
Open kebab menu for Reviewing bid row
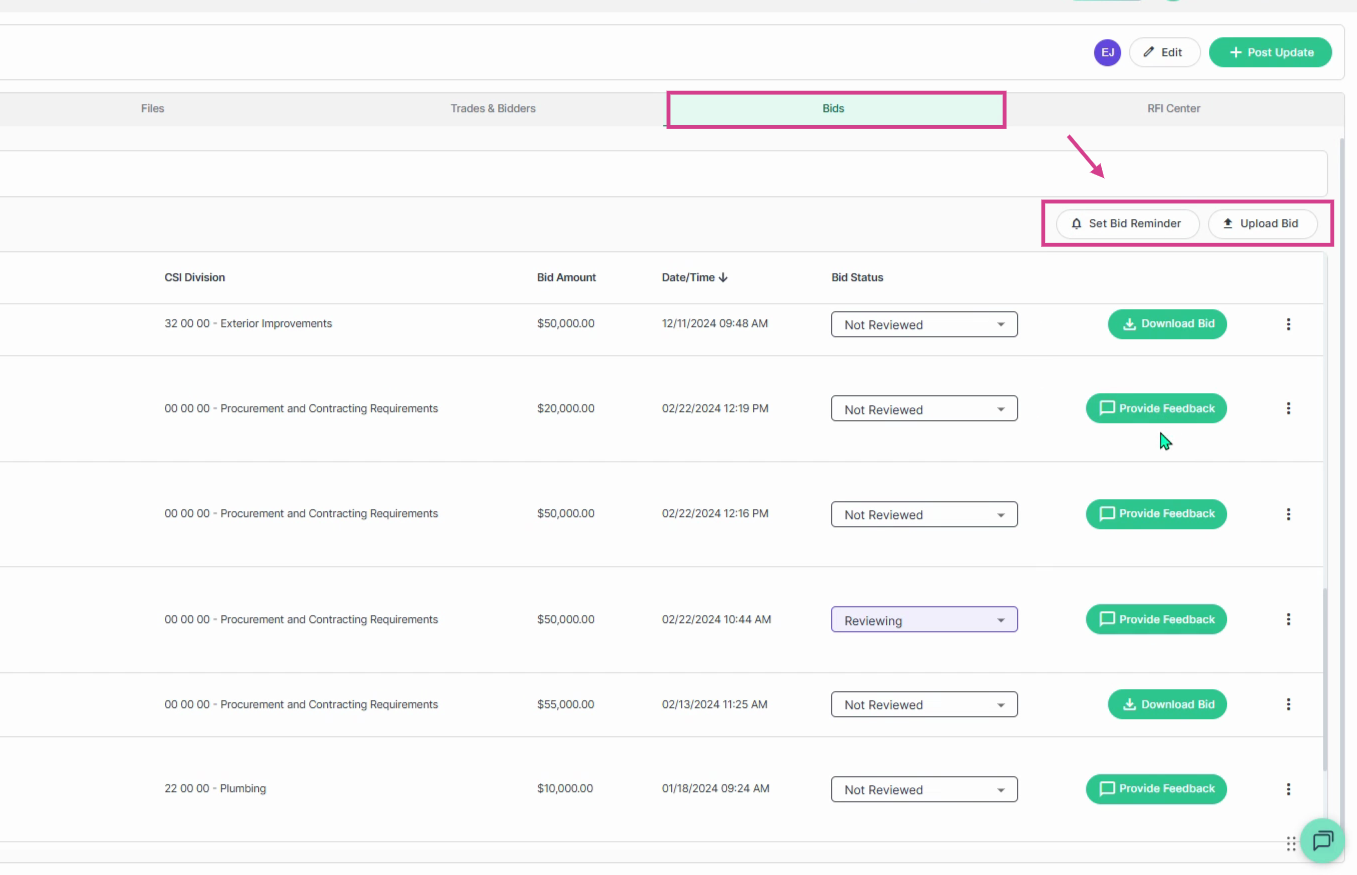(1288, 619)
